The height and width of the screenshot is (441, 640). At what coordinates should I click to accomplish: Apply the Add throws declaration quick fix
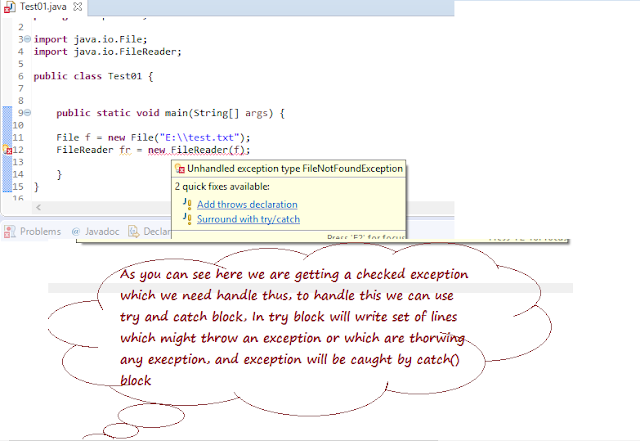(x=247, y=204)
